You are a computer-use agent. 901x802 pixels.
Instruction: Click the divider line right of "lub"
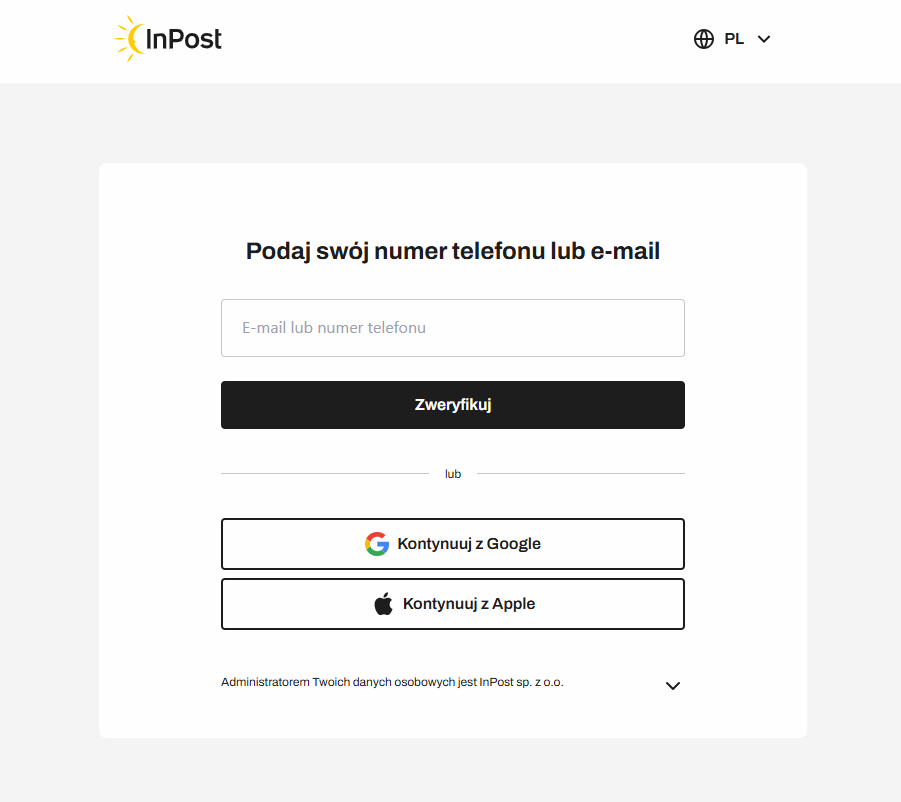[580, 473]
